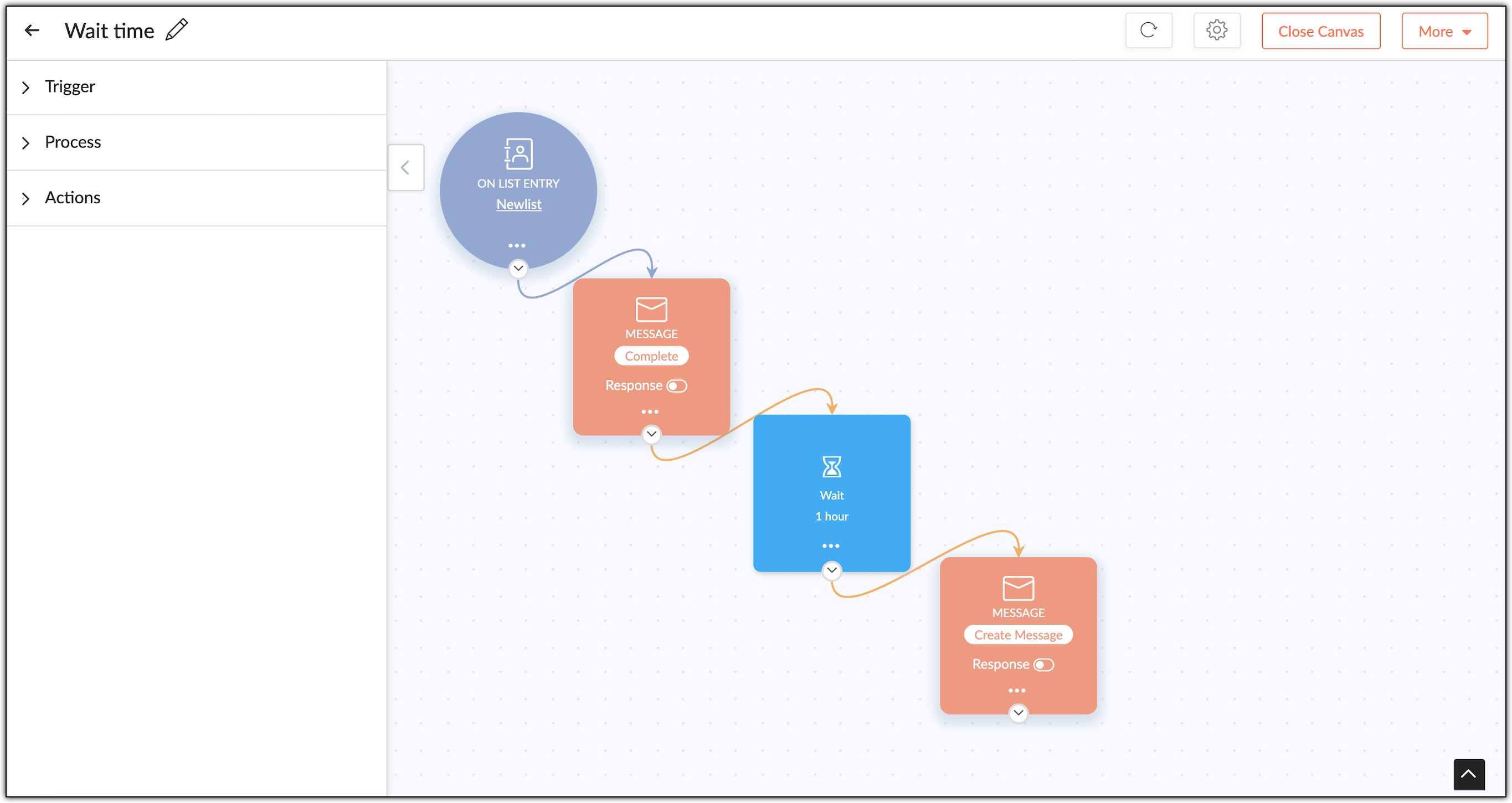Click the Close Canvas button
The width and height of the screenshot is (1512, 803).
point(1320,31)
